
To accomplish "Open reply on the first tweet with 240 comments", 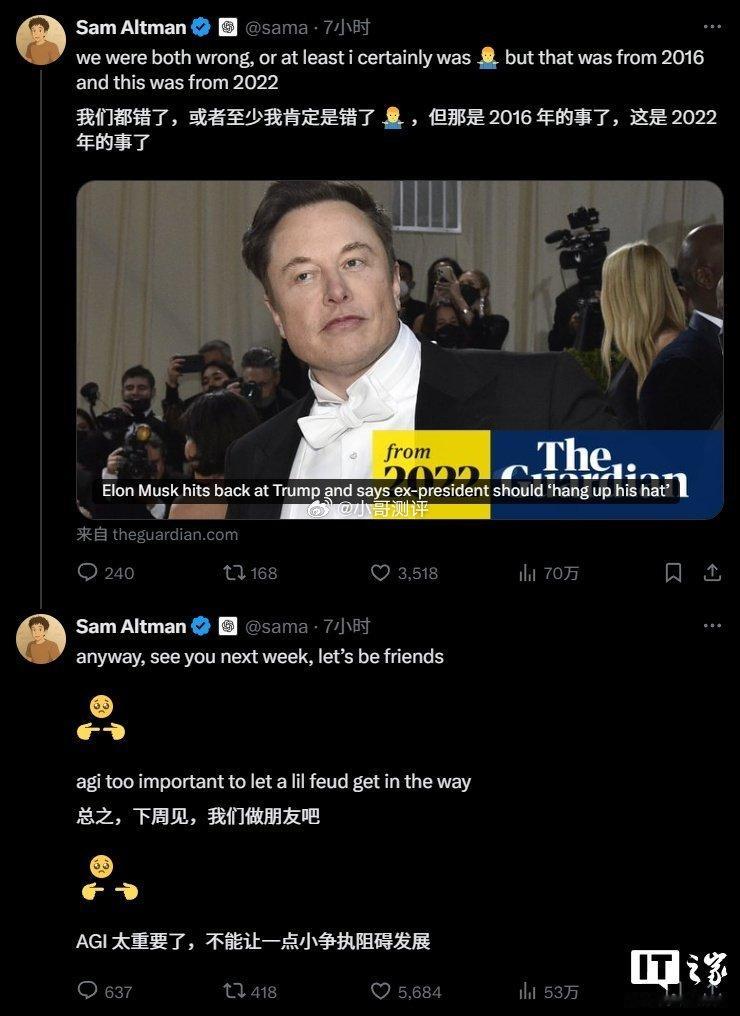I will tap(105, 573).
